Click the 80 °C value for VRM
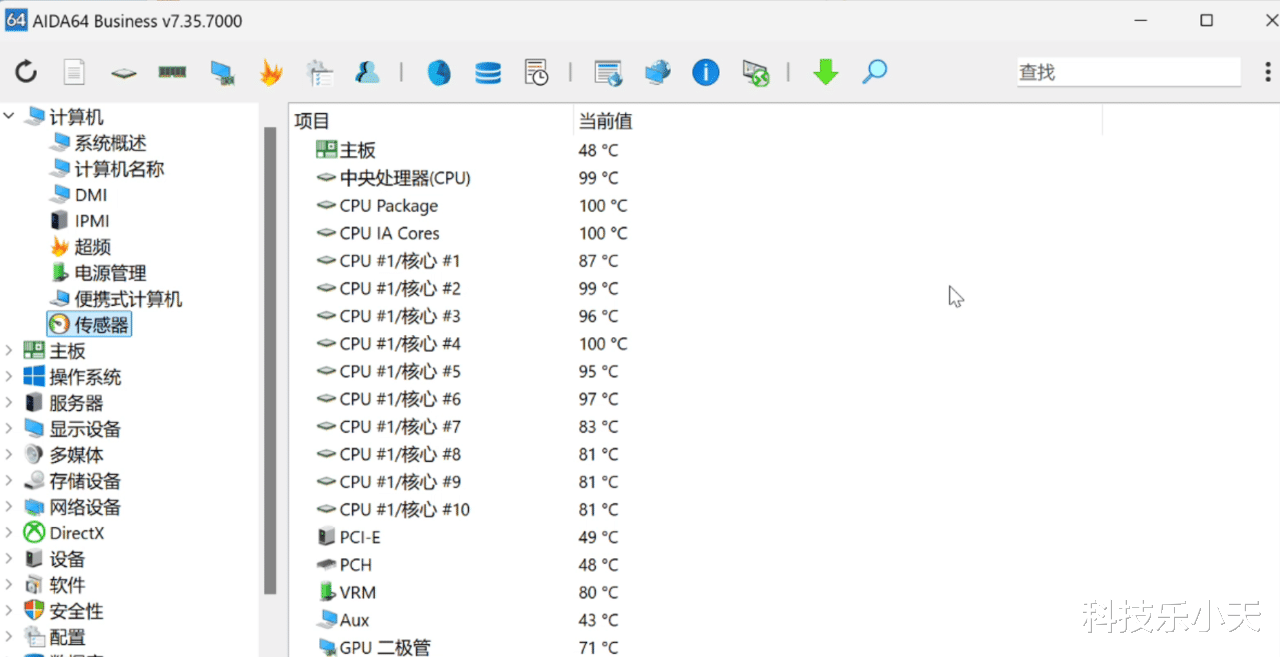The image size is (1280, 657). [598, 593]
